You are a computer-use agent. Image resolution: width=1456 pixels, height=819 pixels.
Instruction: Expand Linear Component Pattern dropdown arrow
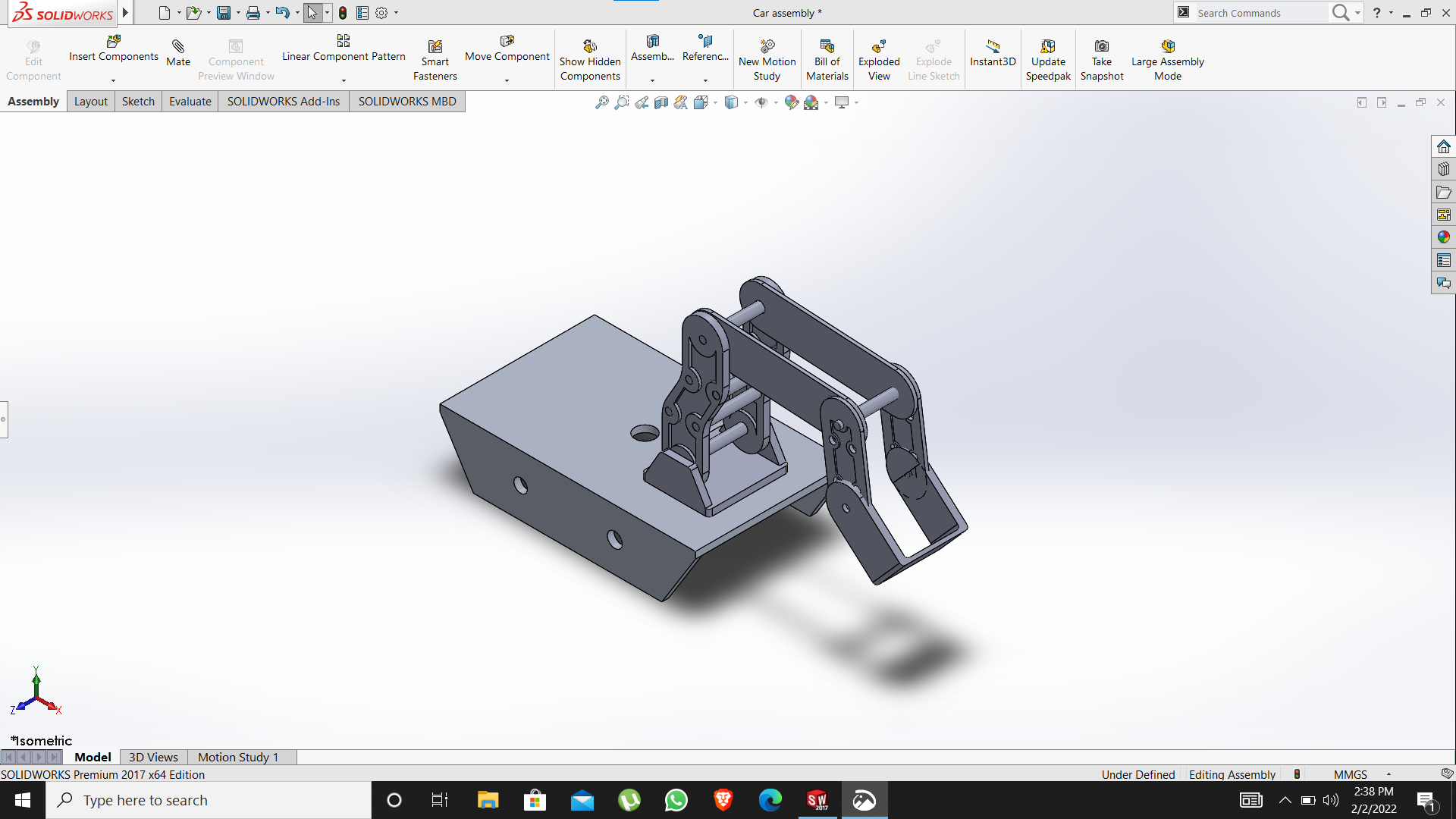coord(344,80)
